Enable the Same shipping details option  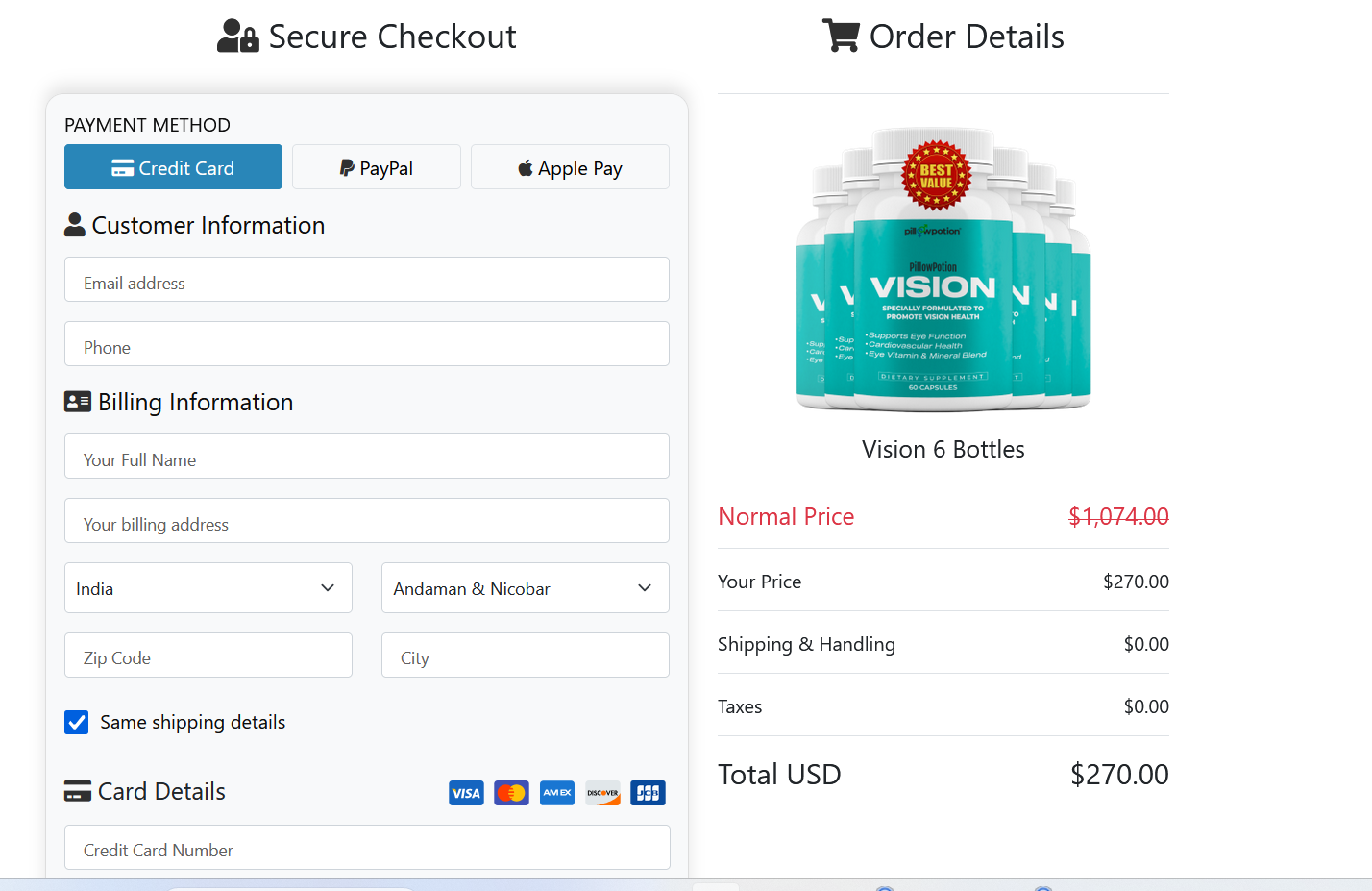(76, 722)
